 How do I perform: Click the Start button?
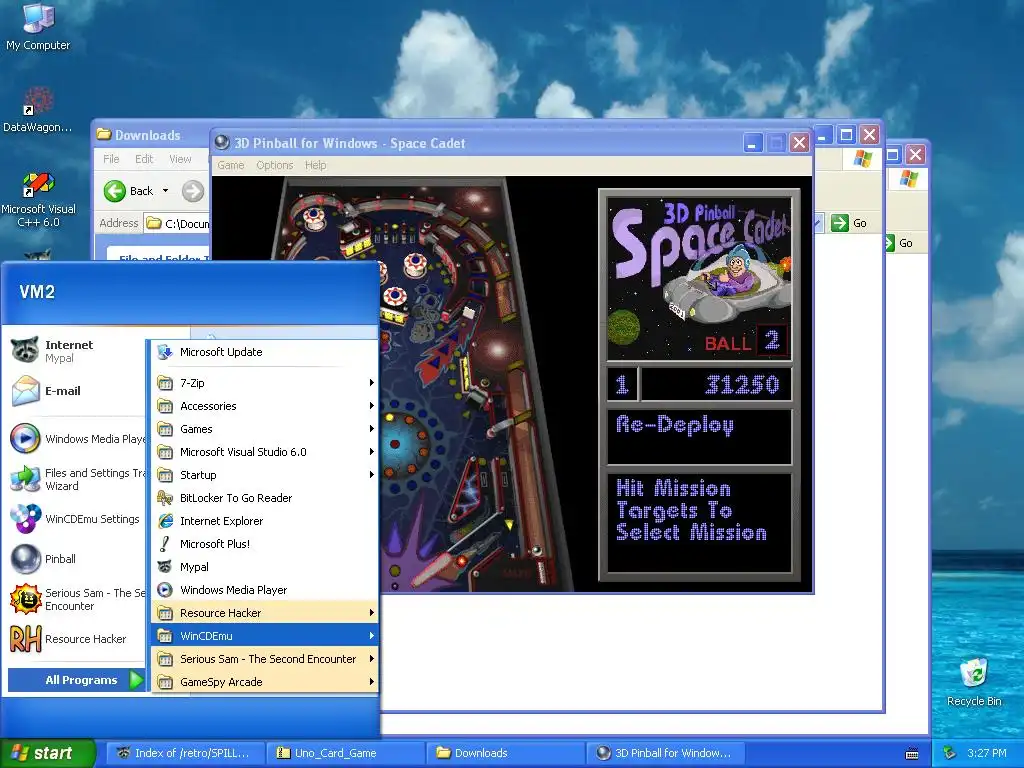coord(48,753)
